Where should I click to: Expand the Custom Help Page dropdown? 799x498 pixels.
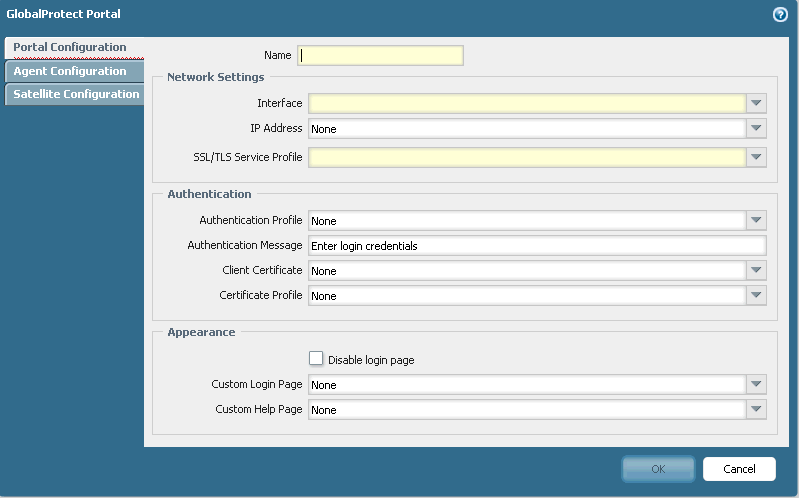click(x=756, y=410)
